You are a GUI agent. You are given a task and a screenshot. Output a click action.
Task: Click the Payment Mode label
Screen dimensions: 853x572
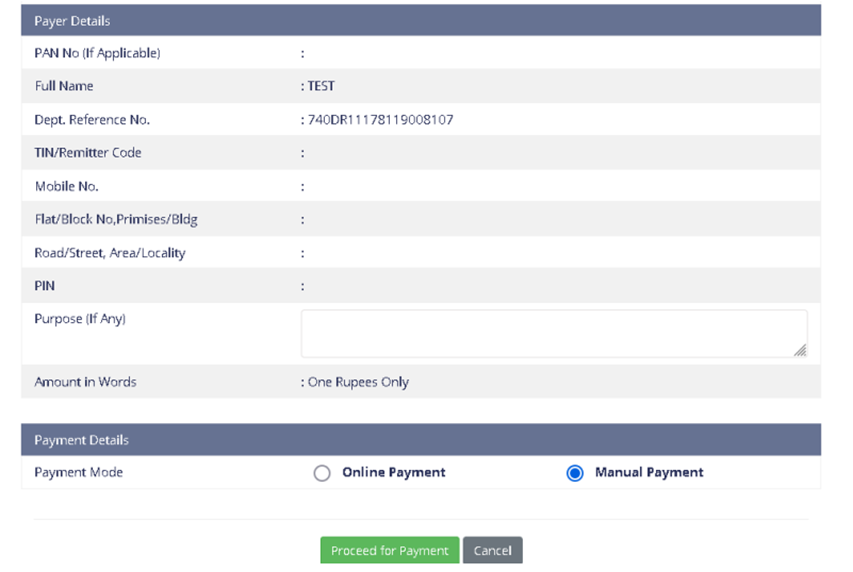pyautogui.click(x=78, y=472)
